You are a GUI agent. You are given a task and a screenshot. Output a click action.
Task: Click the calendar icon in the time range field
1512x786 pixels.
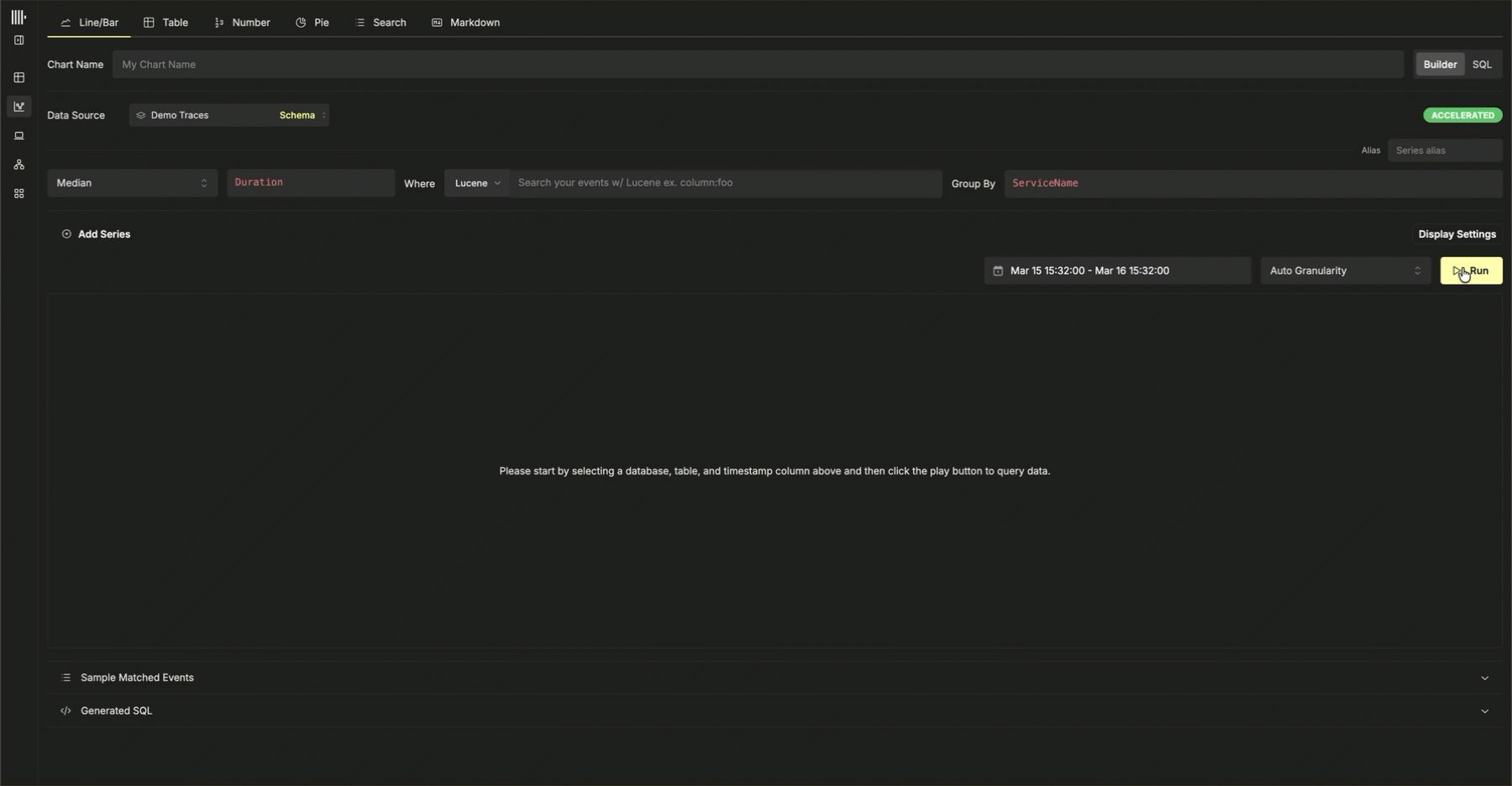coord(998,271)
